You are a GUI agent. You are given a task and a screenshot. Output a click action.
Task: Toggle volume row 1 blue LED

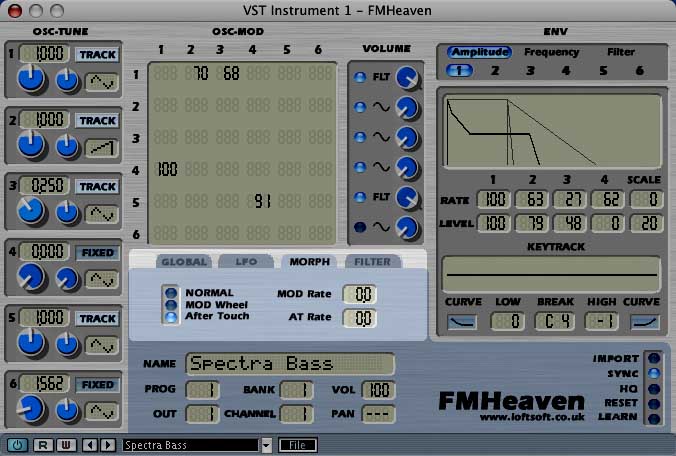pos(360,77)
